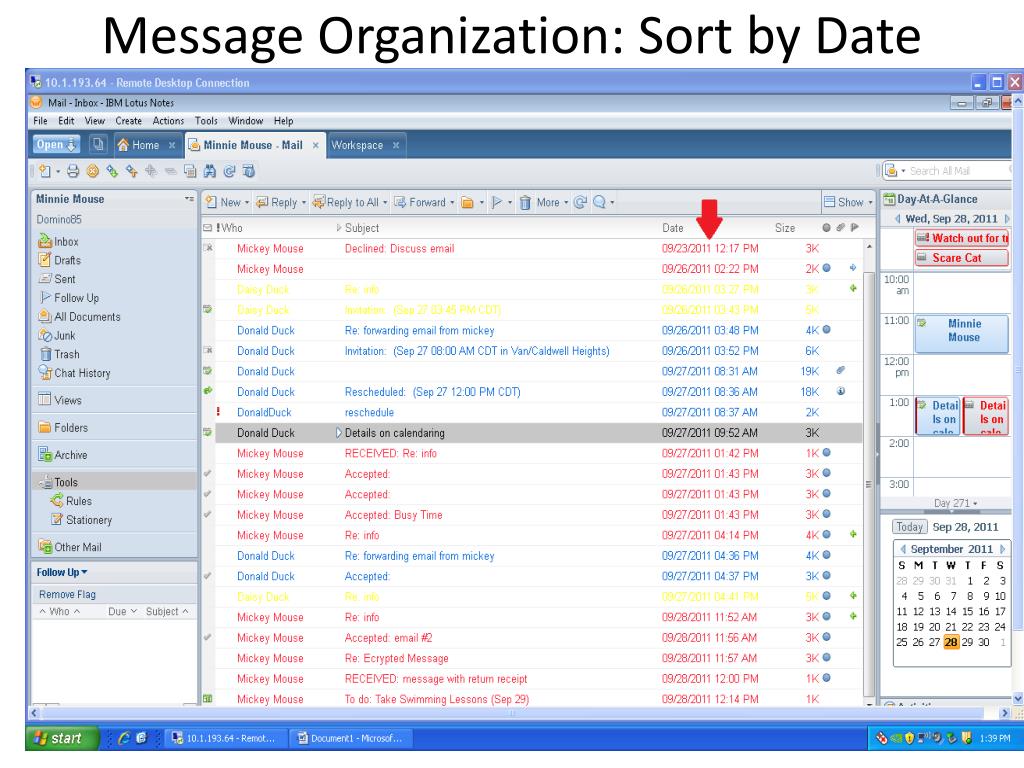Open All Documents view
This screenshot has width=1024, height=768.
80,317
